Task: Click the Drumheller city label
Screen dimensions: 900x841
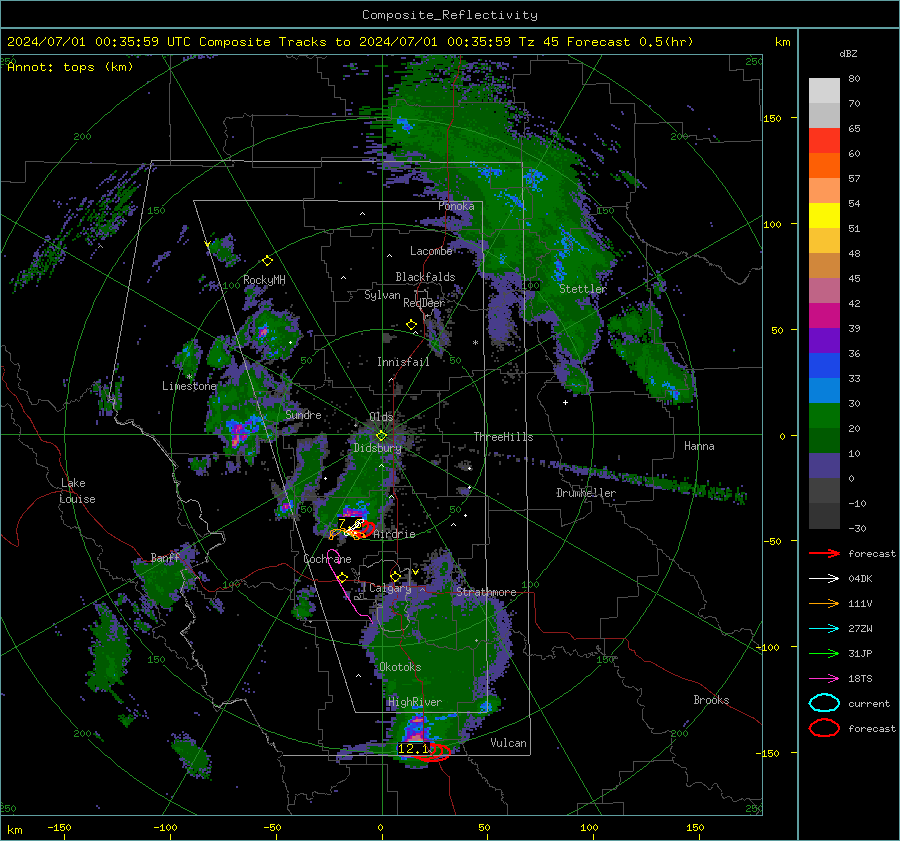Action: click(586, 493)
